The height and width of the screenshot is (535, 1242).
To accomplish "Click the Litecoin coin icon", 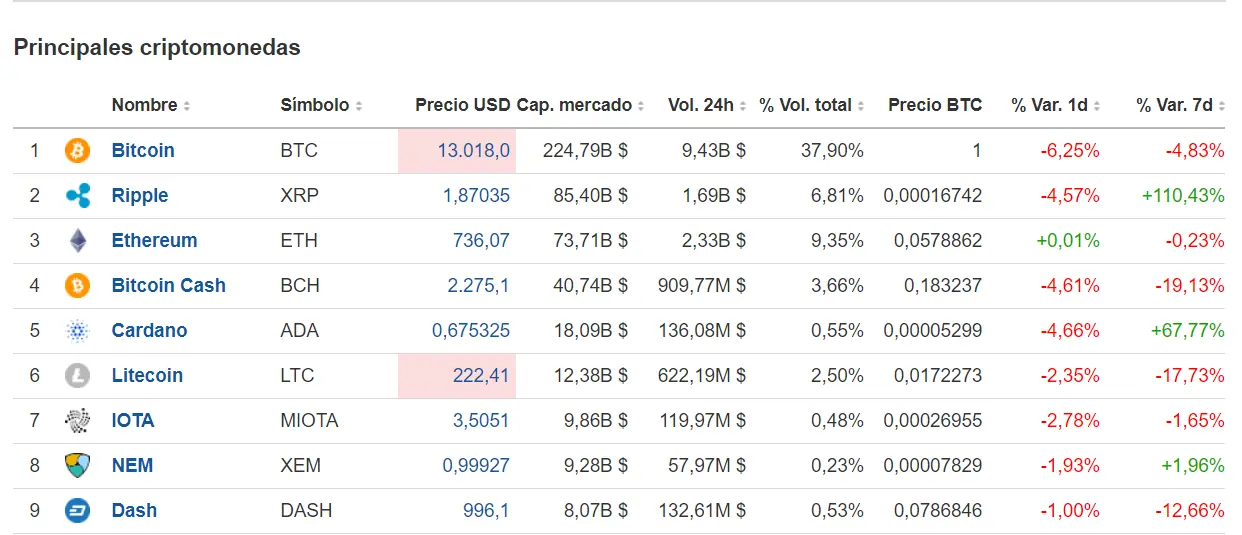I will (77, 376).
